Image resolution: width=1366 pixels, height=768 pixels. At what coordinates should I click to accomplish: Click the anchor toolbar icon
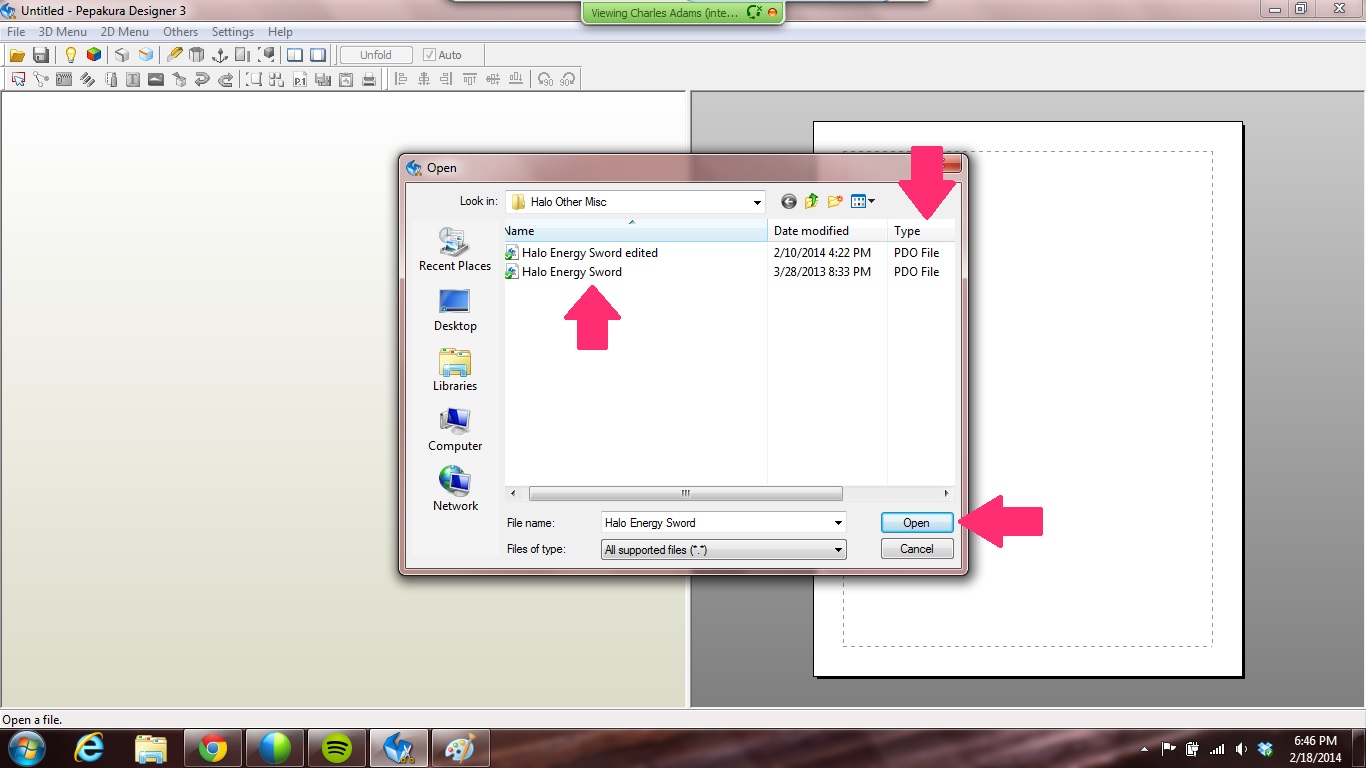pos(220,55)
